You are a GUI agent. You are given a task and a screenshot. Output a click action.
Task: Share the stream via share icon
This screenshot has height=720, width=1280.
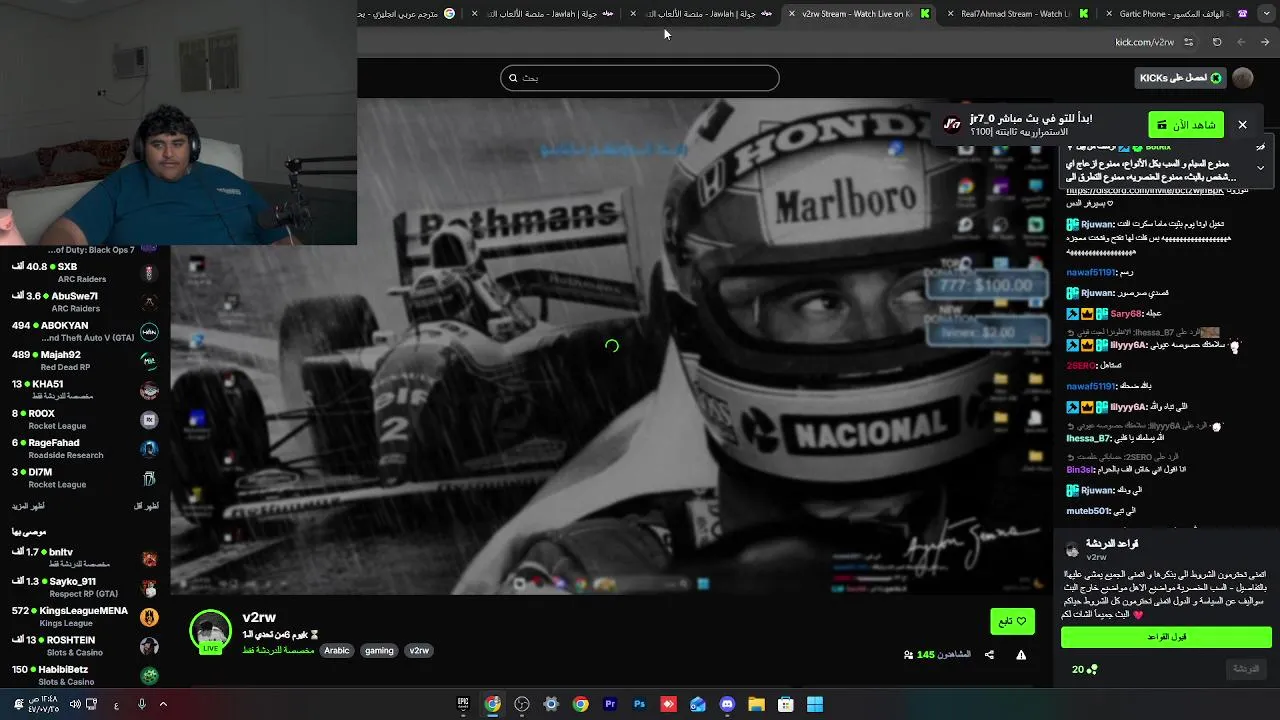[x=989, y=655]
